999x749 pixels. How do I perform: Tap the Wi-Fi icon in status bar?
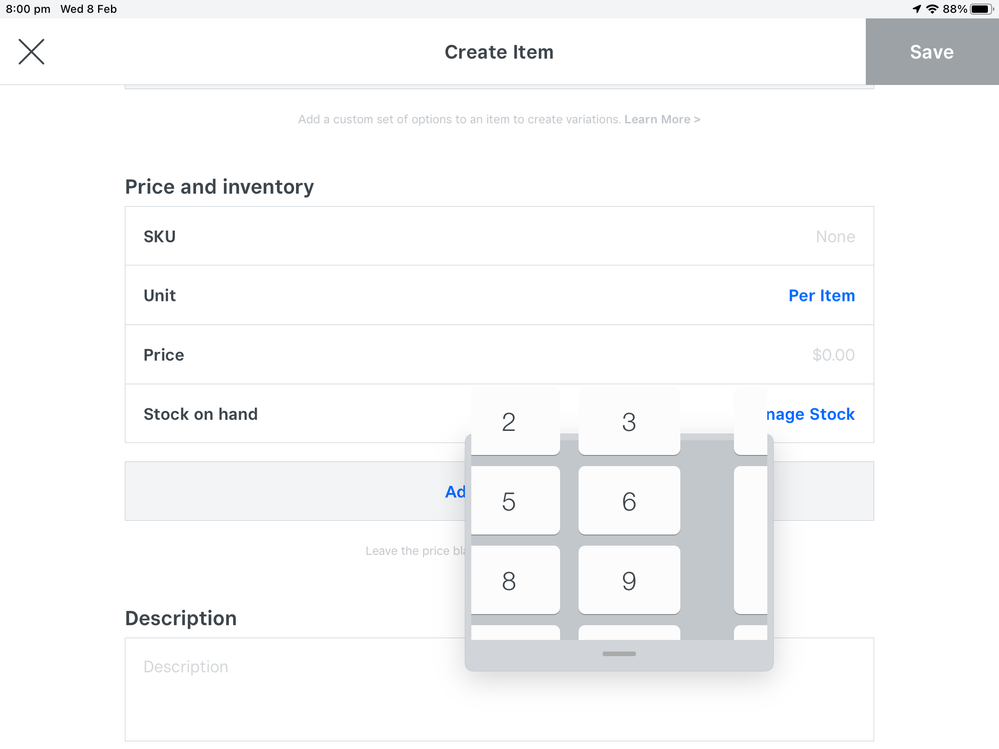pos(932,9)
